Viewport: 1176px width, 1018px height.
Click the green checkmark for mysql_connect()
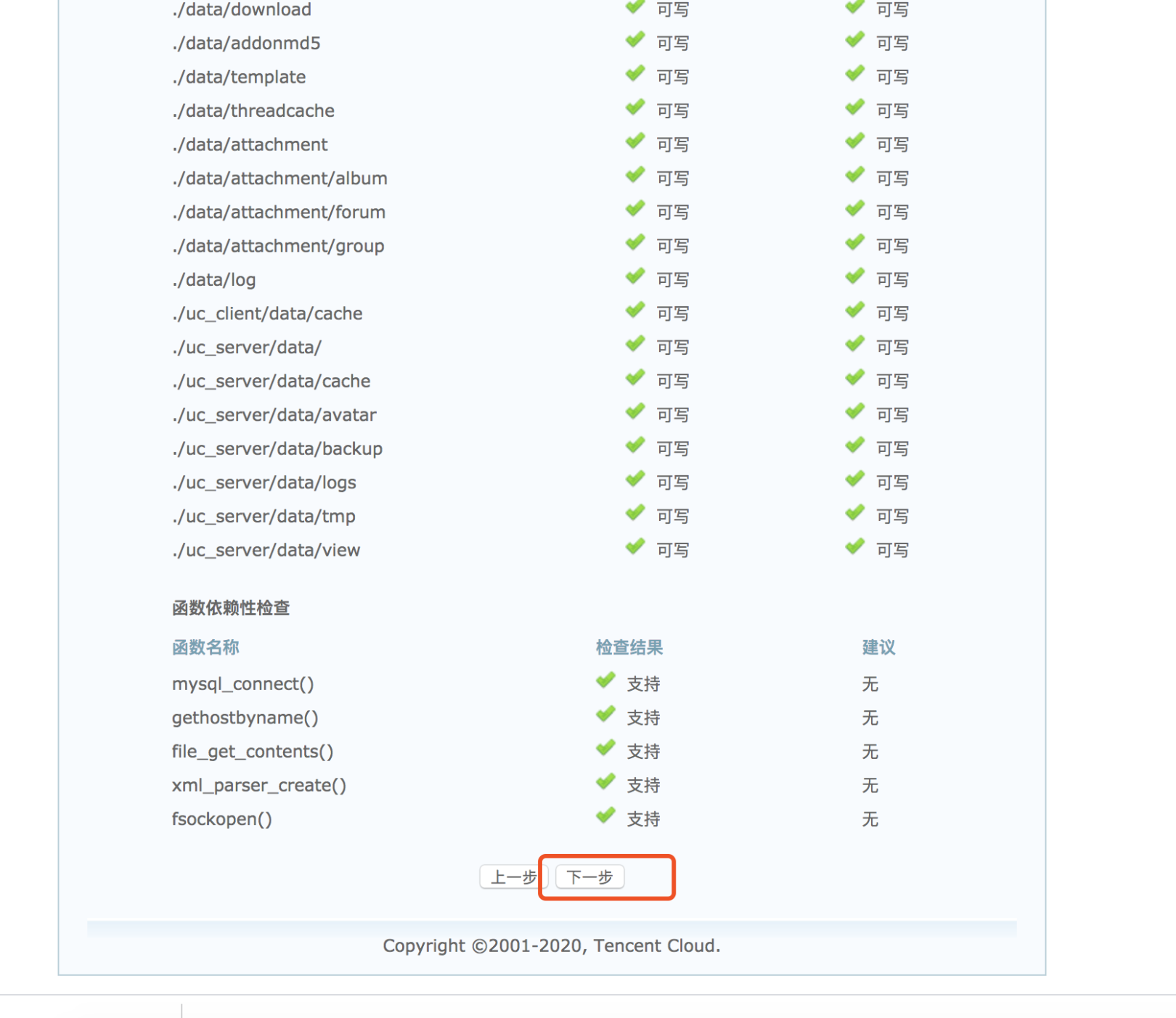[605, 681]
